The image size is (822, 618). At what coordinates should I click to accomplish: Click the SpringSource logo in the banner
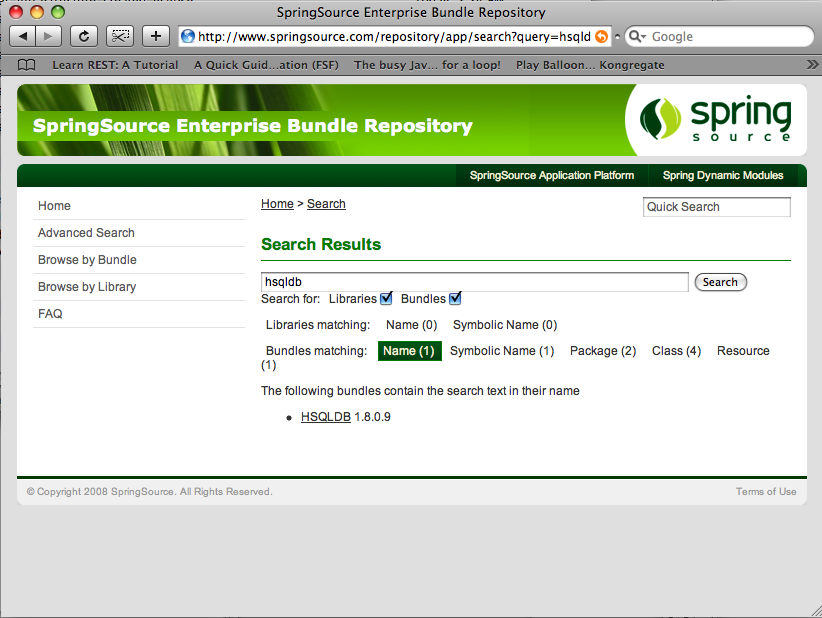[x=716, y=120]
